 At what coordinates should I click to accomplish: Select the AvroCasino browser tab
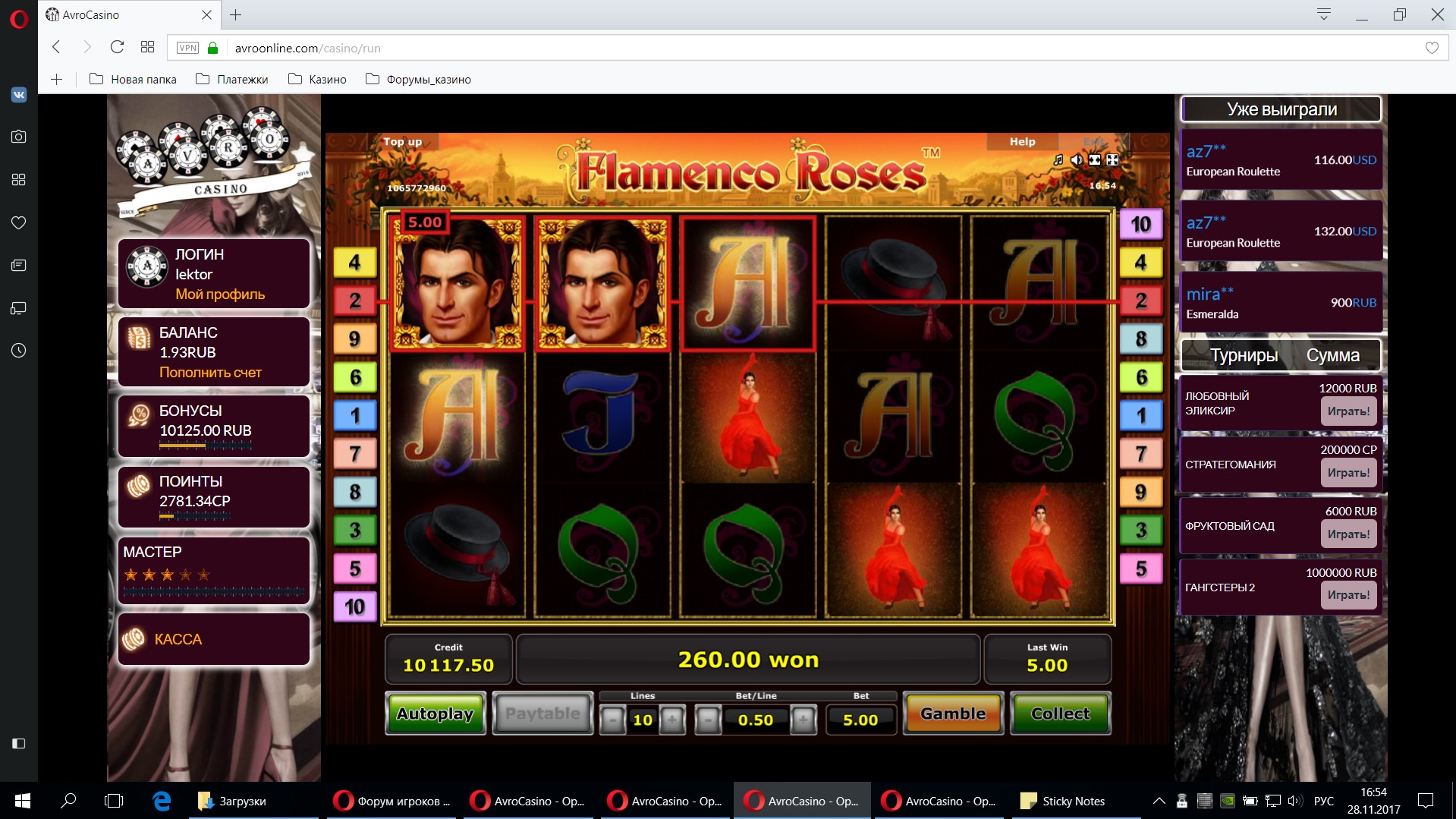click(x=130, y=14)
